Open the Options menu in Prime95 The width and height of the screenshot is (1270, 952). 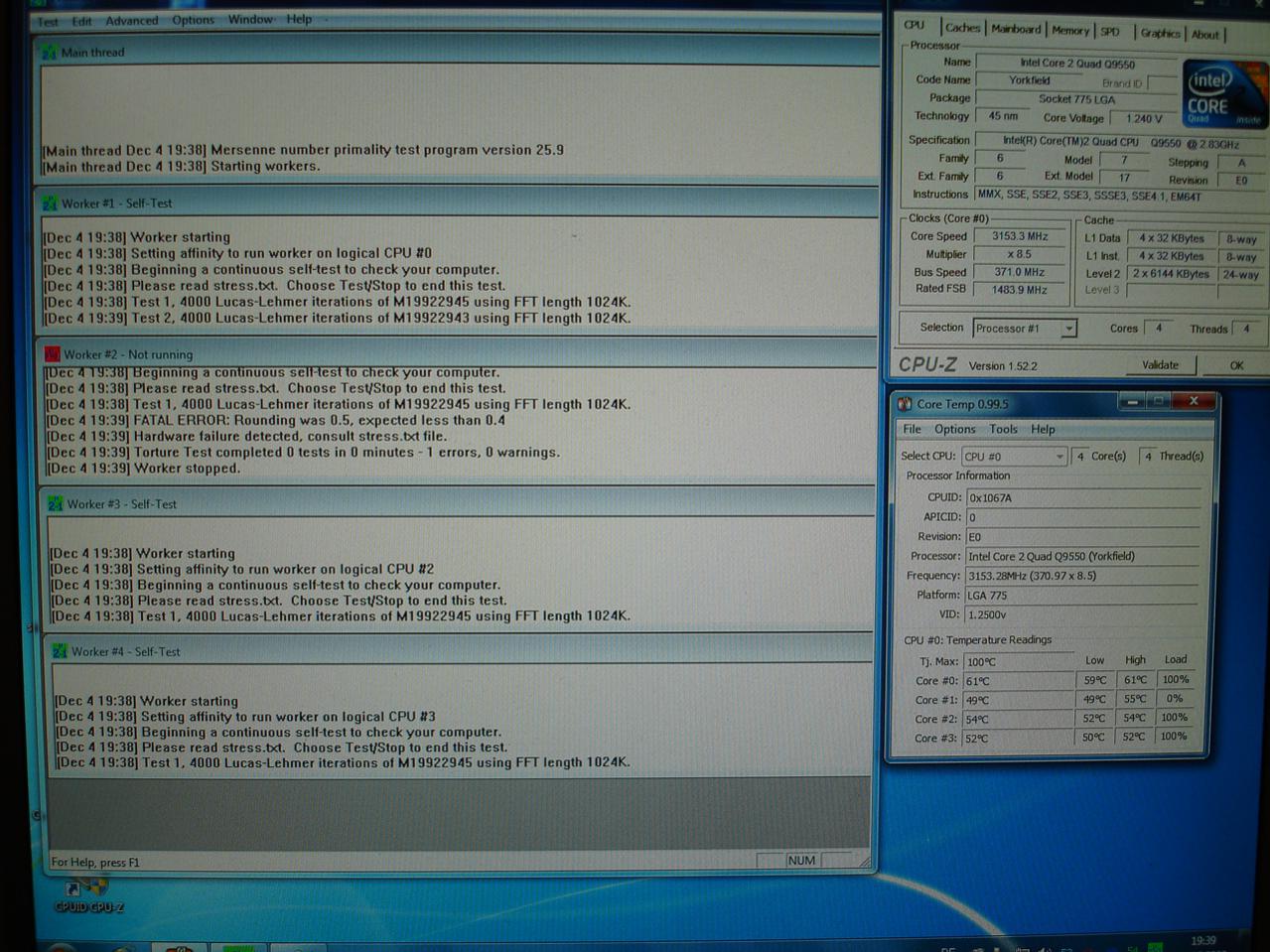(193, 20)
